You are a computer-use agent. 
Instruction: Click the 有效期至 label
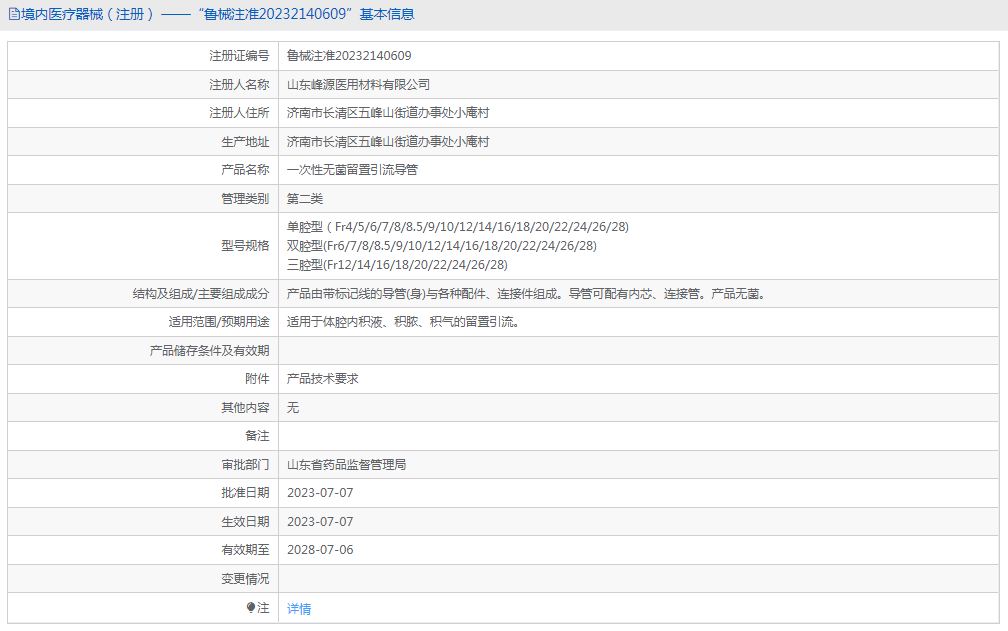[245, 550]
